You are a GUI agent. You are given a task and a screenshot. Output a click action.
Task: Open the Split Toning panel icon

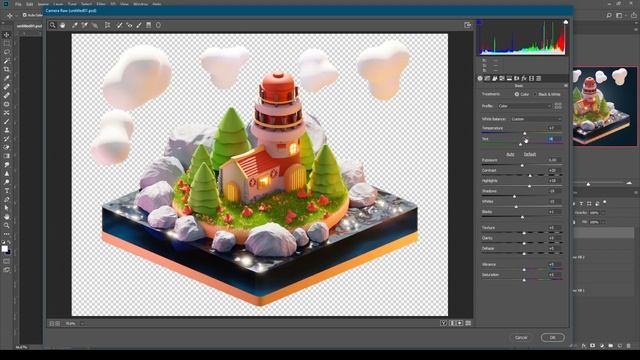tap(509, 78)
